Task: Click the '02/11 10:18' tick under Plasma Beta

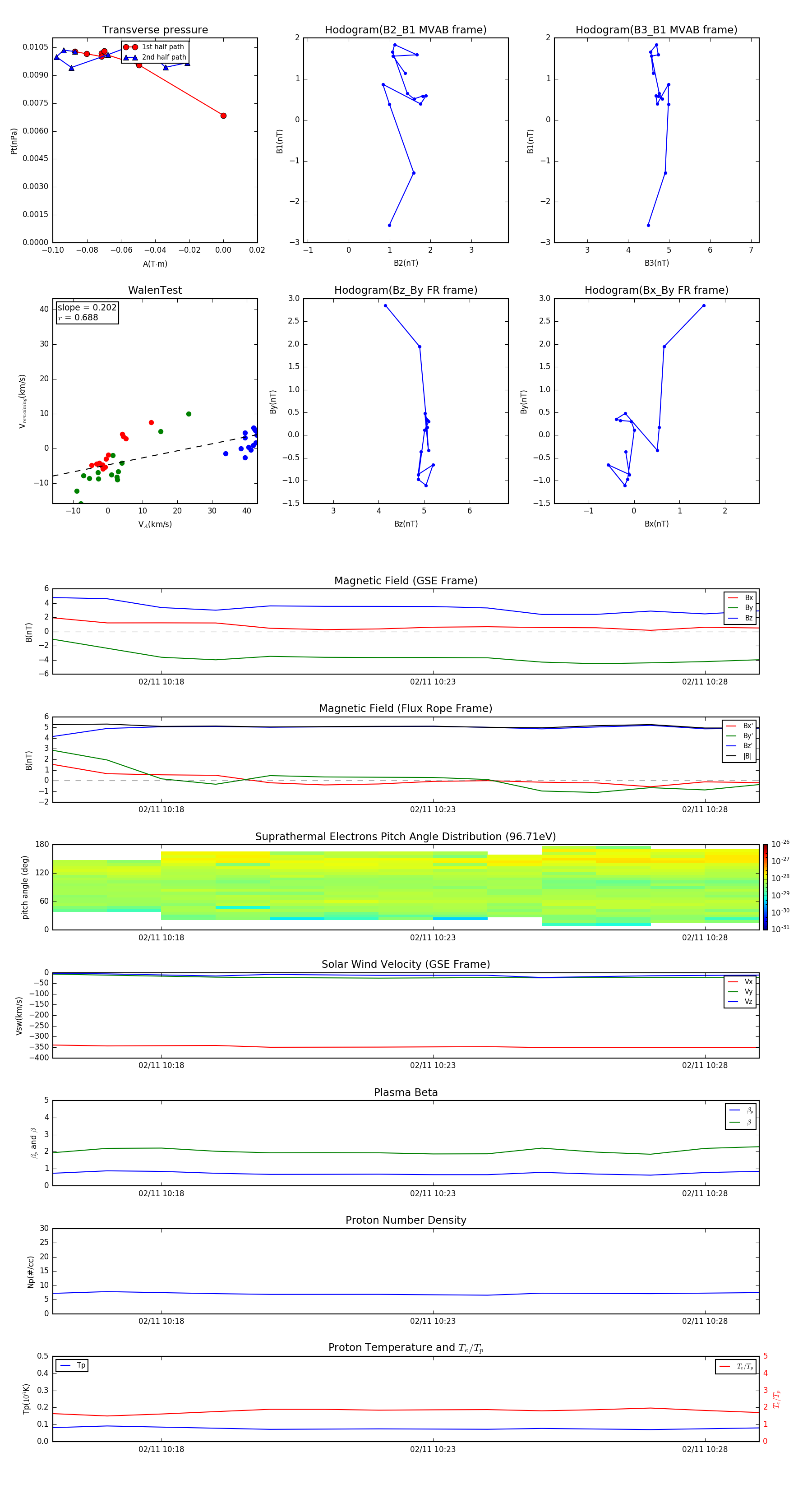Action: point(161,1193)
